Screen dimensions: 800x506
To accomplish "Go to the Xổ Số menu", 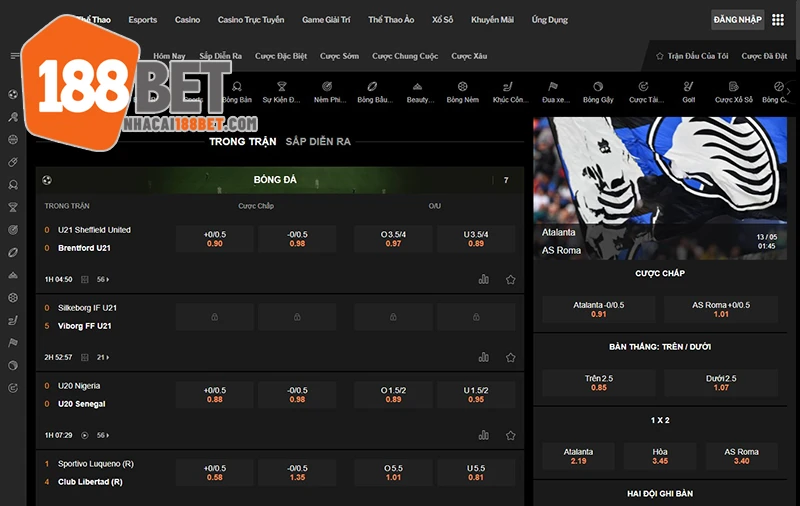I will (442, 20).
